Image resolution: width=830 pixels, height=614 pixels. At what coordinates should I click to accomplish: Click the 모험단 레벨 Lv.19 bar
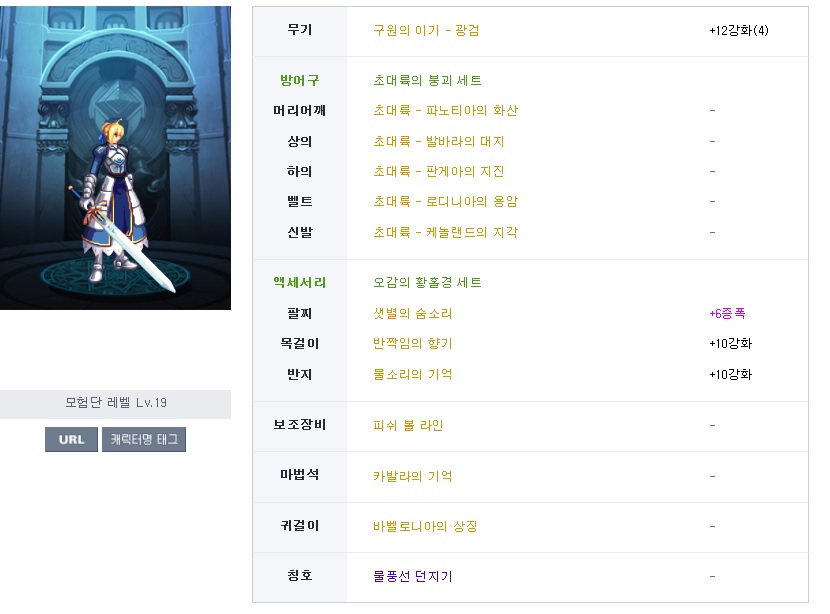pos(115,403)
